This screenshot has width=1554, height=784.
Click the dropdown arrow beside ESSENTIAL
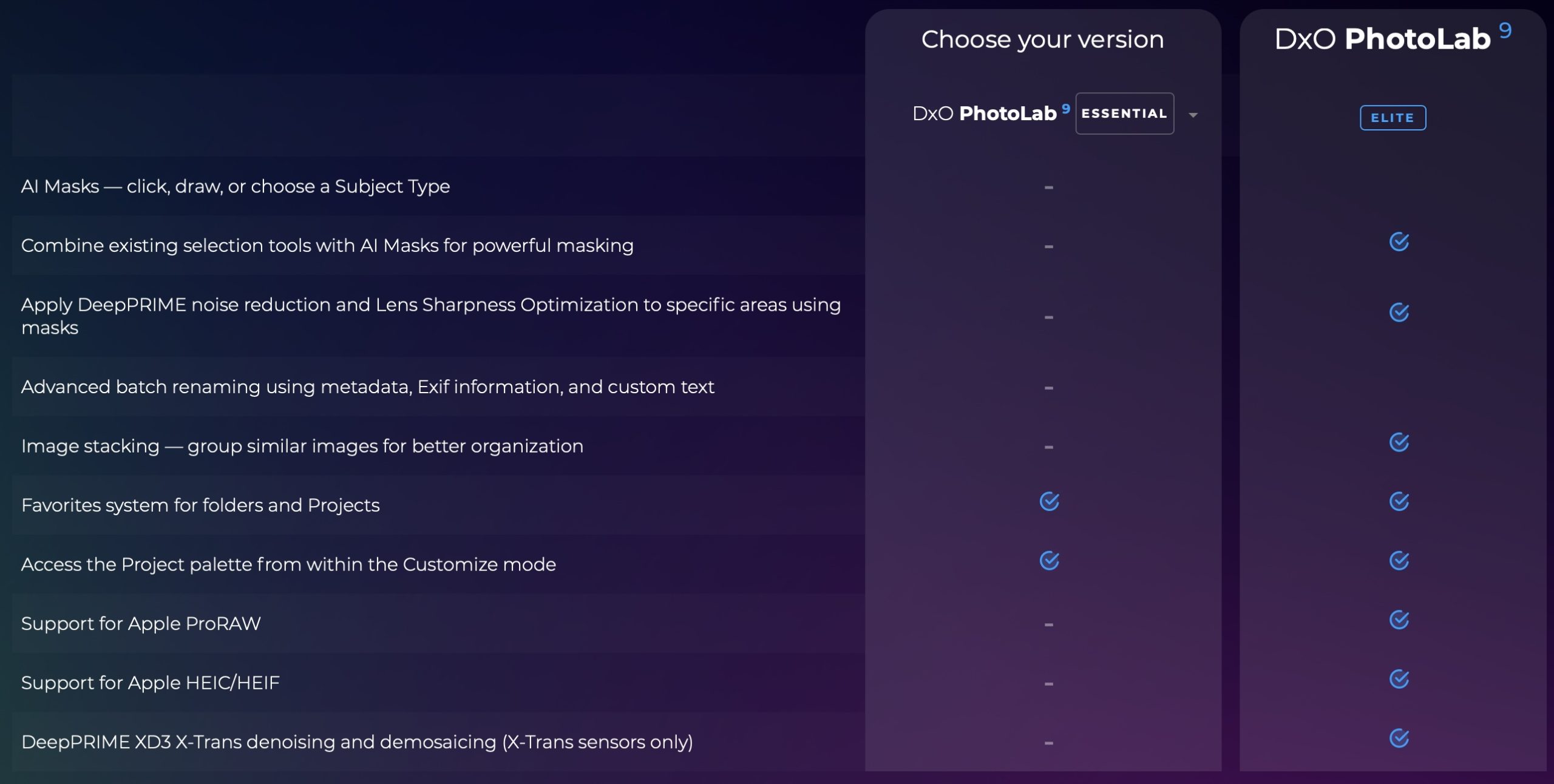coord(1193,115)
